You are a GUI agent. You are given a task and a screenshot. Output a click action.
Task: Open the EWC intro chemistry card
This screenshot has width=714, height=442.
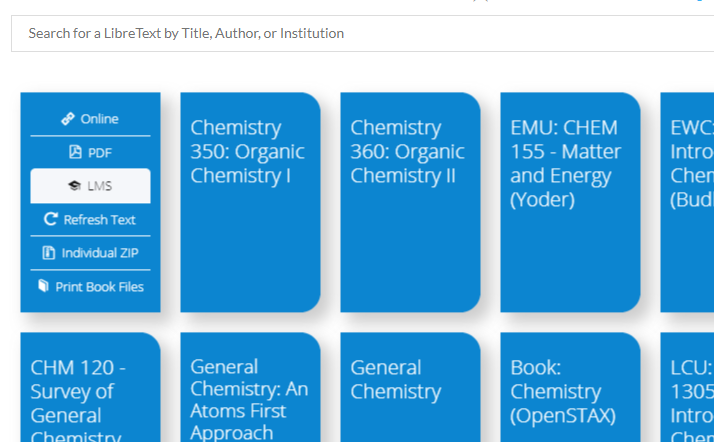pyautogui.click(x=690, y=202)
